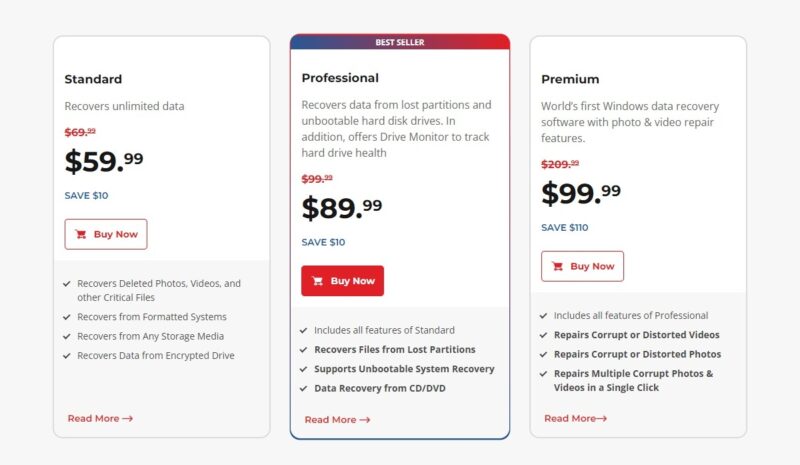The height and width of the screenshot is (465, 800).
Task: Click the cart icon in Standard Buy Now
Action: (81, 234)
